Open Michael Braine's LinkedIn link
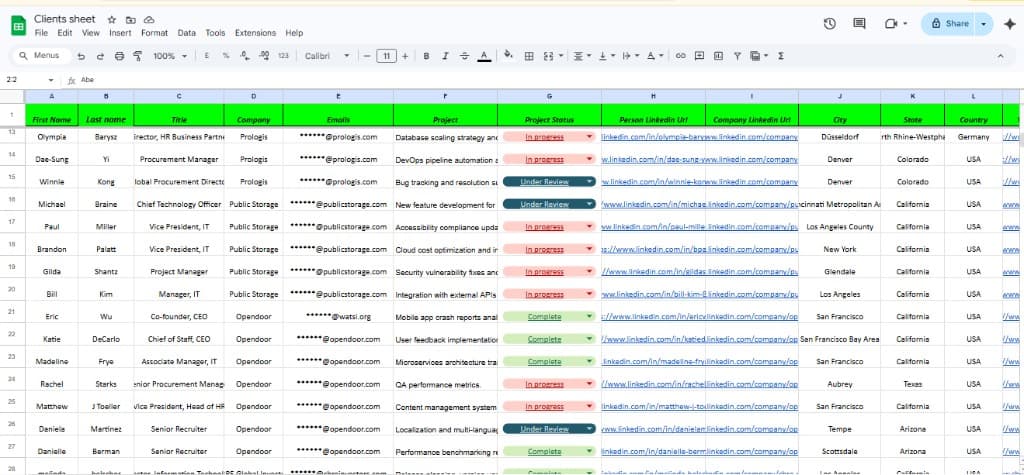 click(654, 205)
